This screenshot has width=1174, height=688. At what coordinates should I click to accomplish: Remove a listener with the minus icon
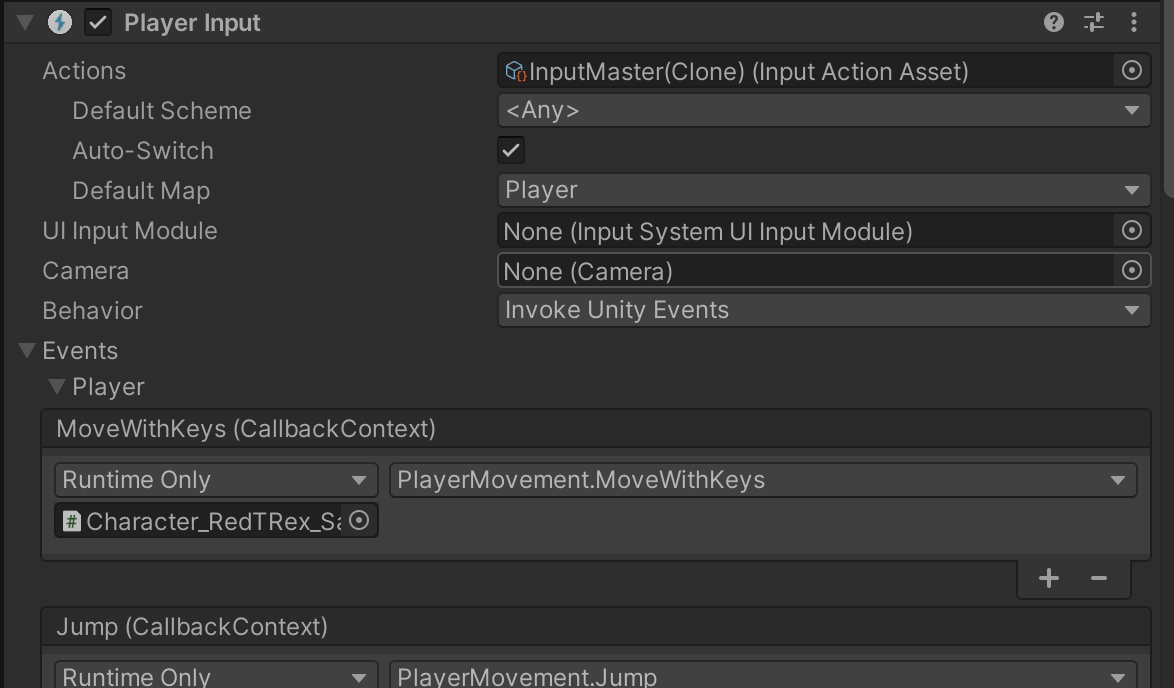(x=1099, y=578)
